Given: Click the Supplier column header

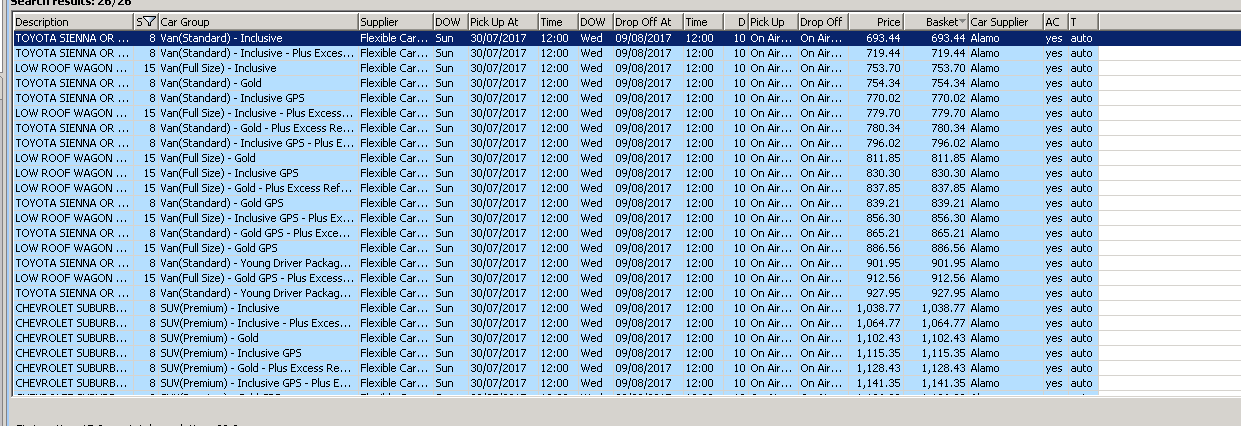Looking at the screenshot, I should click(x=395, y=22).
